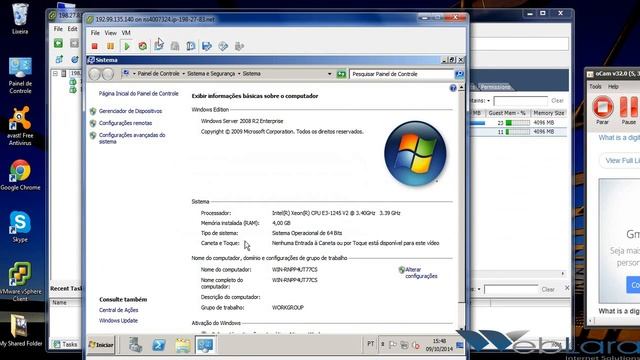Collapse the tree node in vSphere inventory
The width and height of the screenshot is (640, 360).
click(x=55, y=73)
